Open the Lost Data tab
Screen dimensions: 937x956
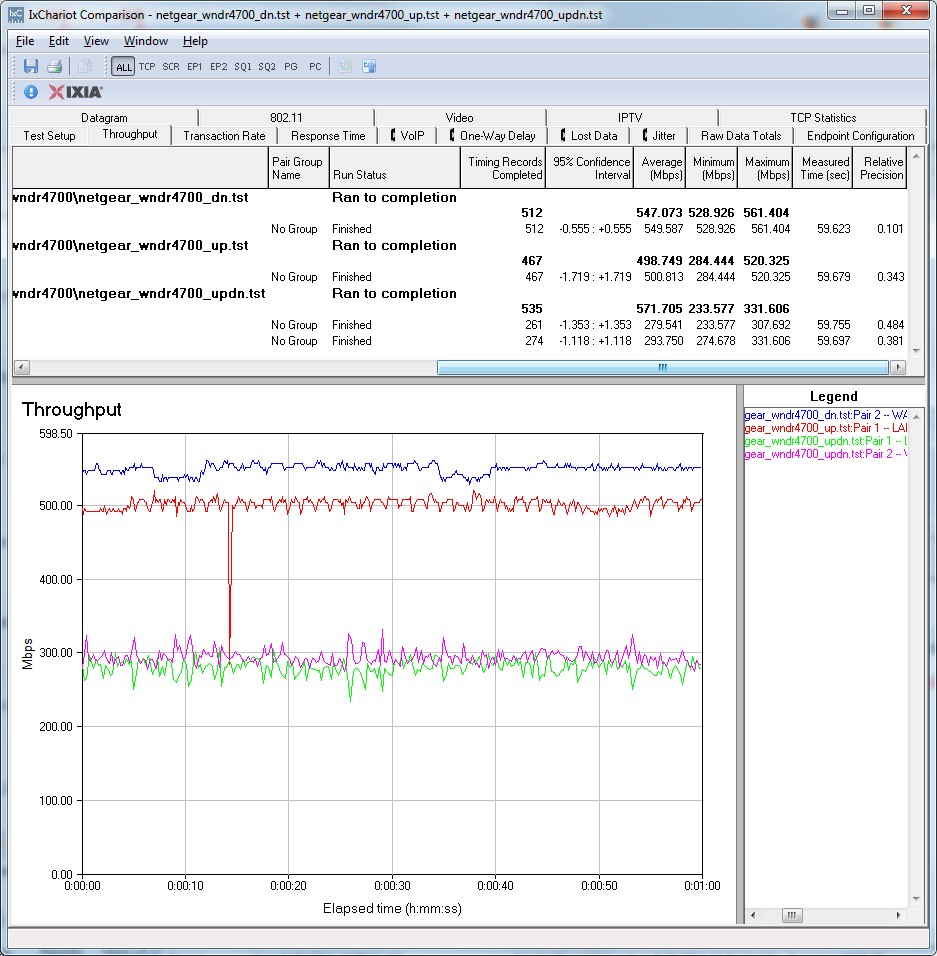click(588, 136)
